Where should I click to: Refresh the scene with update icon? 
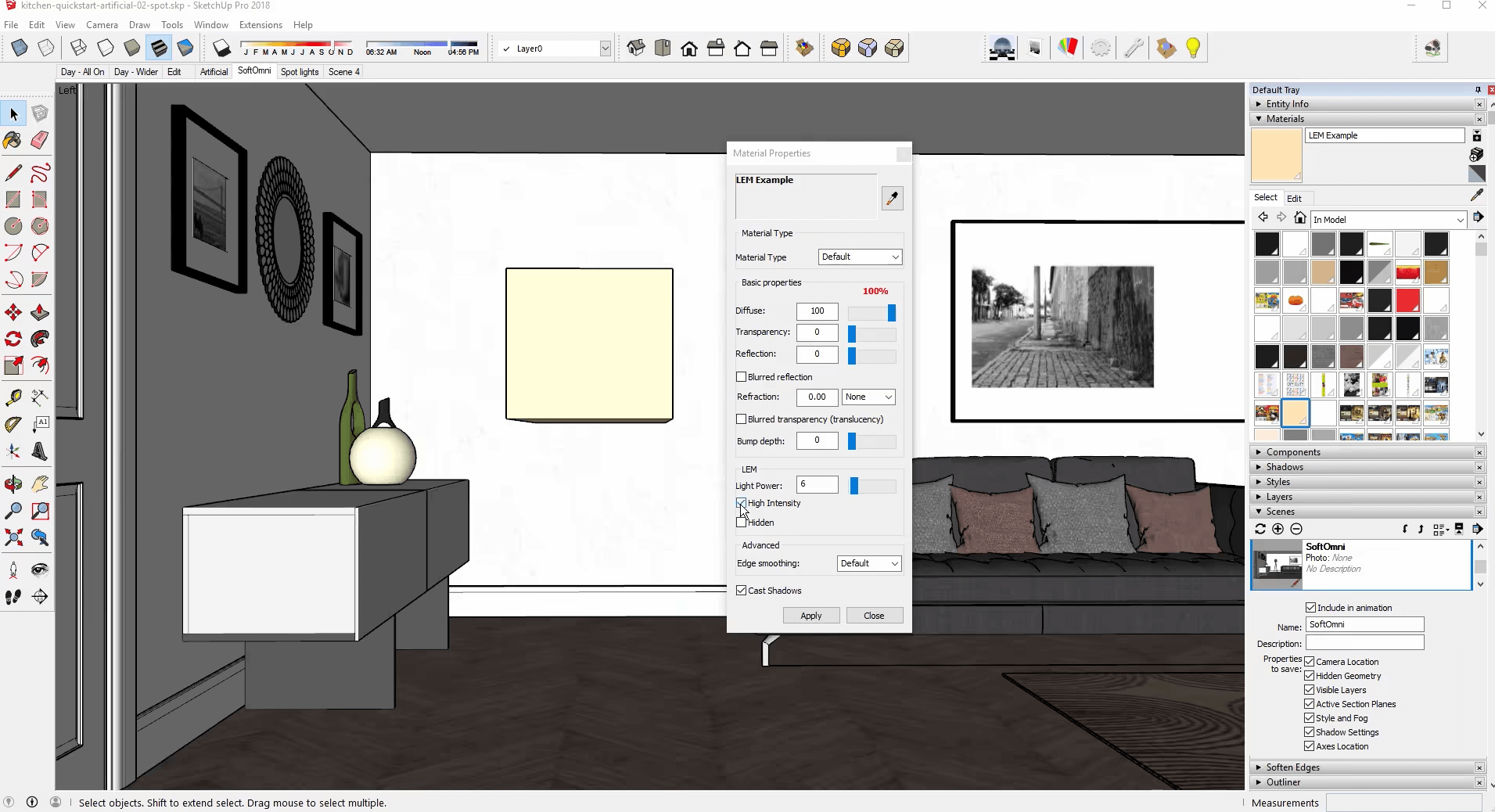pos(1260,530)
